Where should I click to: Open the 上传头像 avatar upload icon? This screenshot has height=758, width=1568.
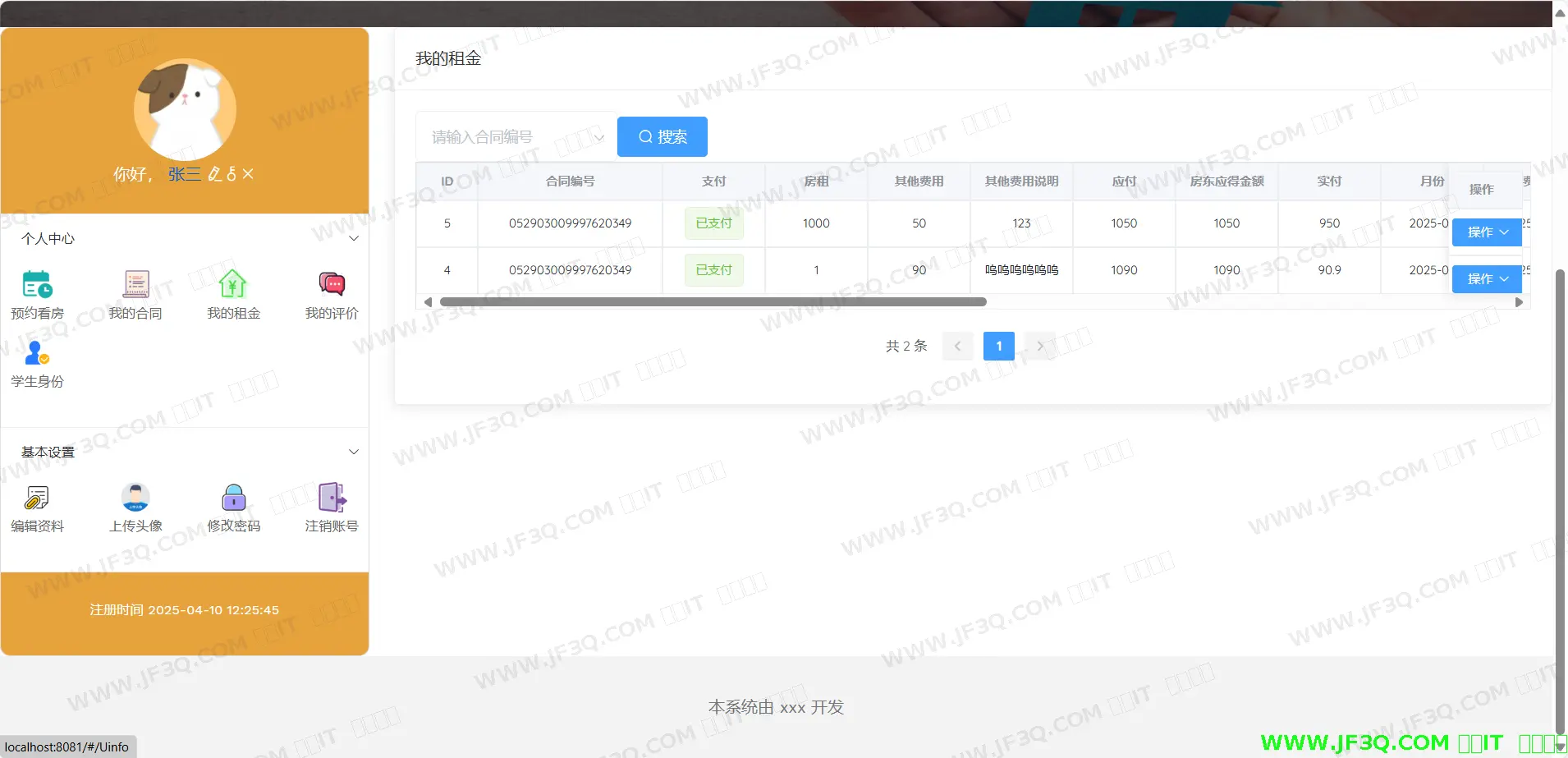click(135, 498)
